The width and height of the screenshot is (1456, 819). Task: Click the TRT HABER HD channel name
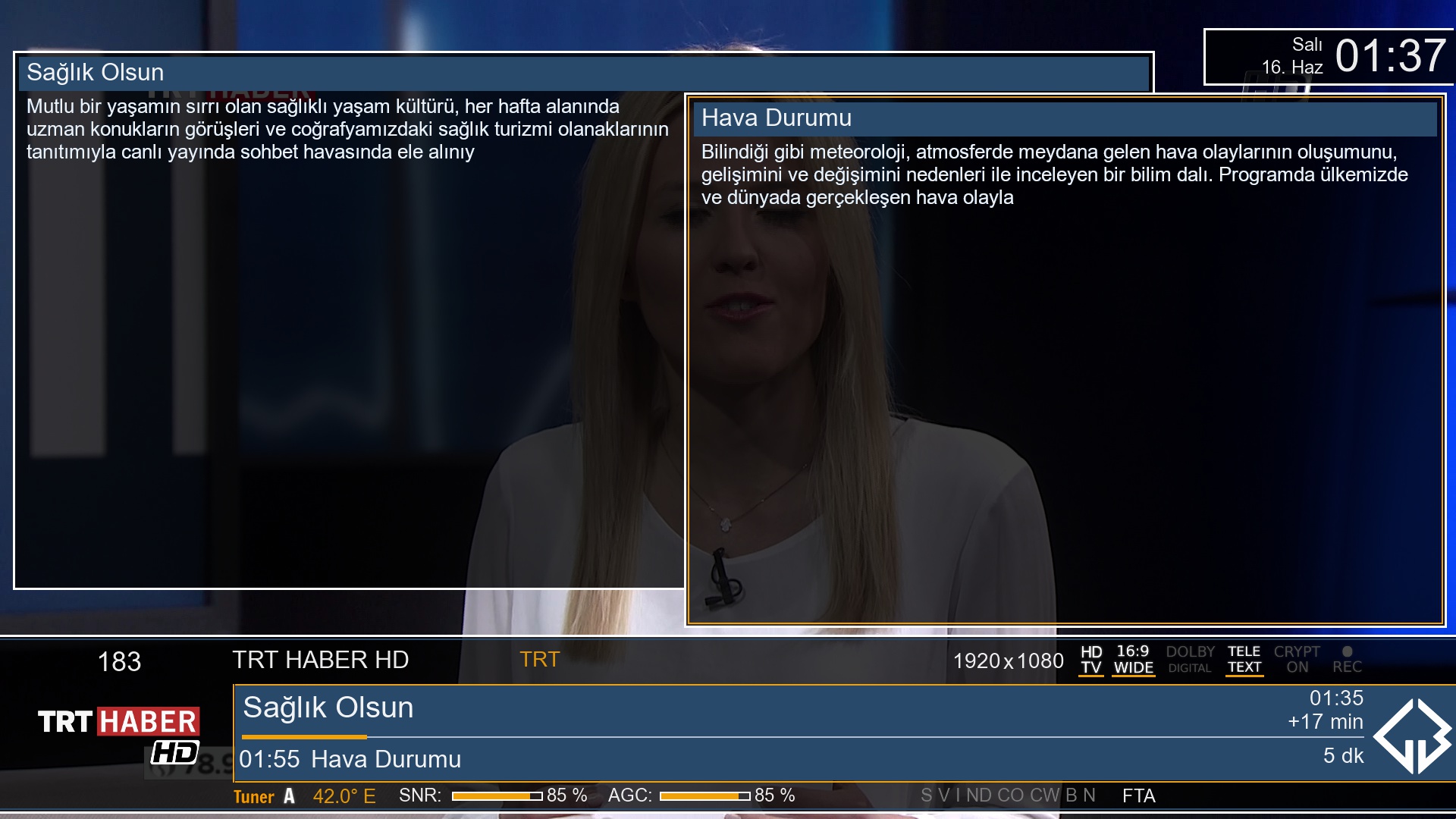(320, 660)
